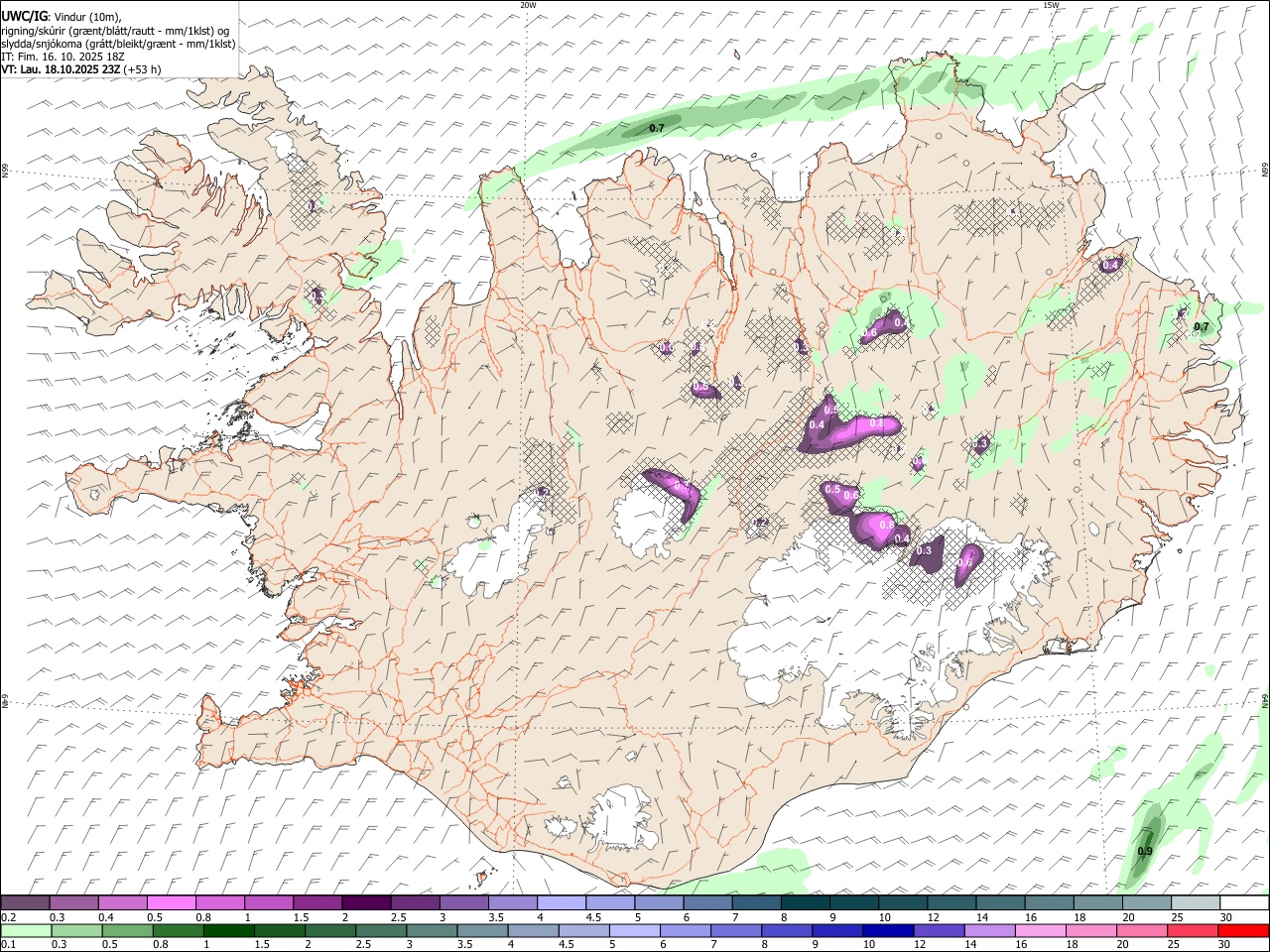
Task: Pick the bright pink top-row swatch at 0.5
Action: click(x=172, y=903)
